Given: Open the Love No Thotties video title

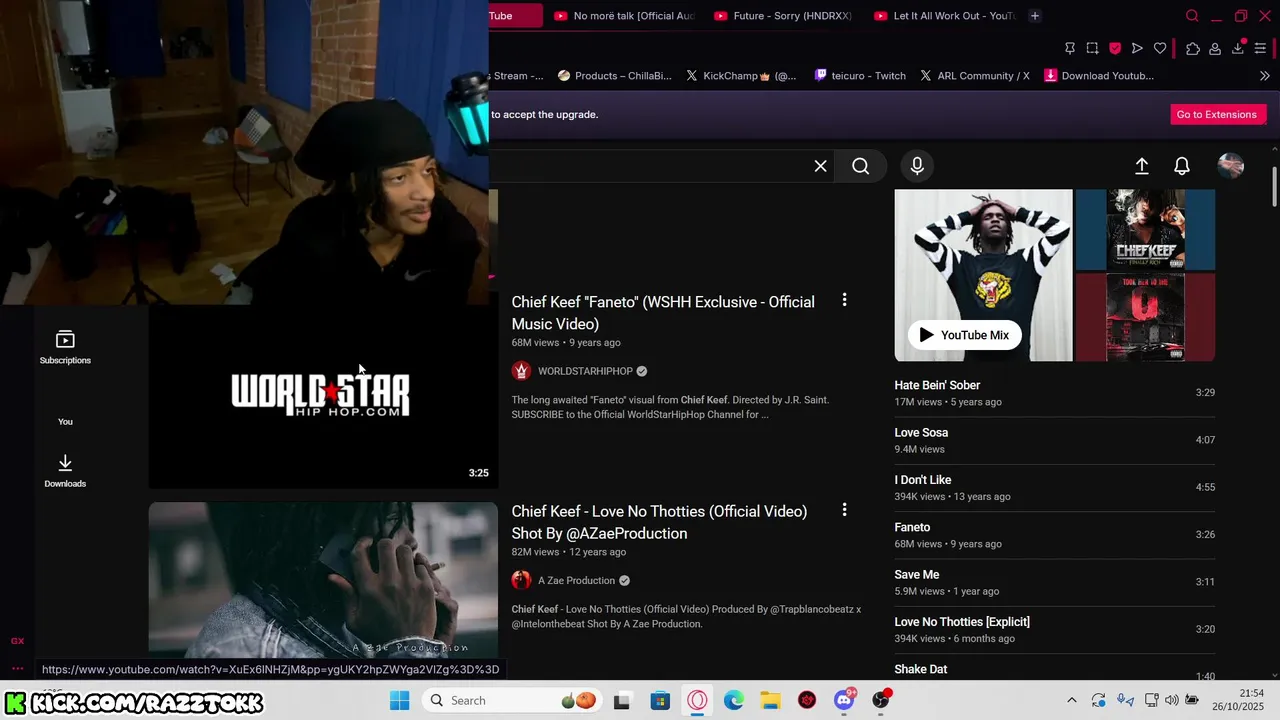Looking at the screenshot, I should (x=659, y=522).
